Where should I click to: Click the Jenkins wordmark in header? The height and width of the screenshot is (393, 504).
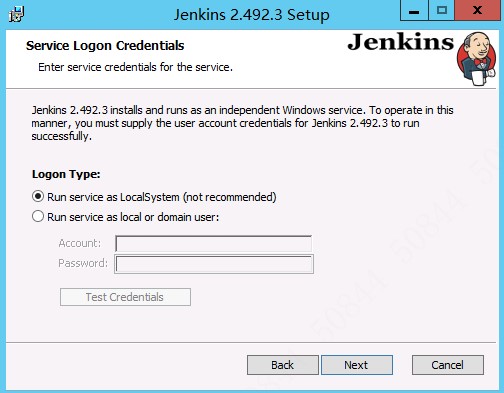[x=400, y=42]
